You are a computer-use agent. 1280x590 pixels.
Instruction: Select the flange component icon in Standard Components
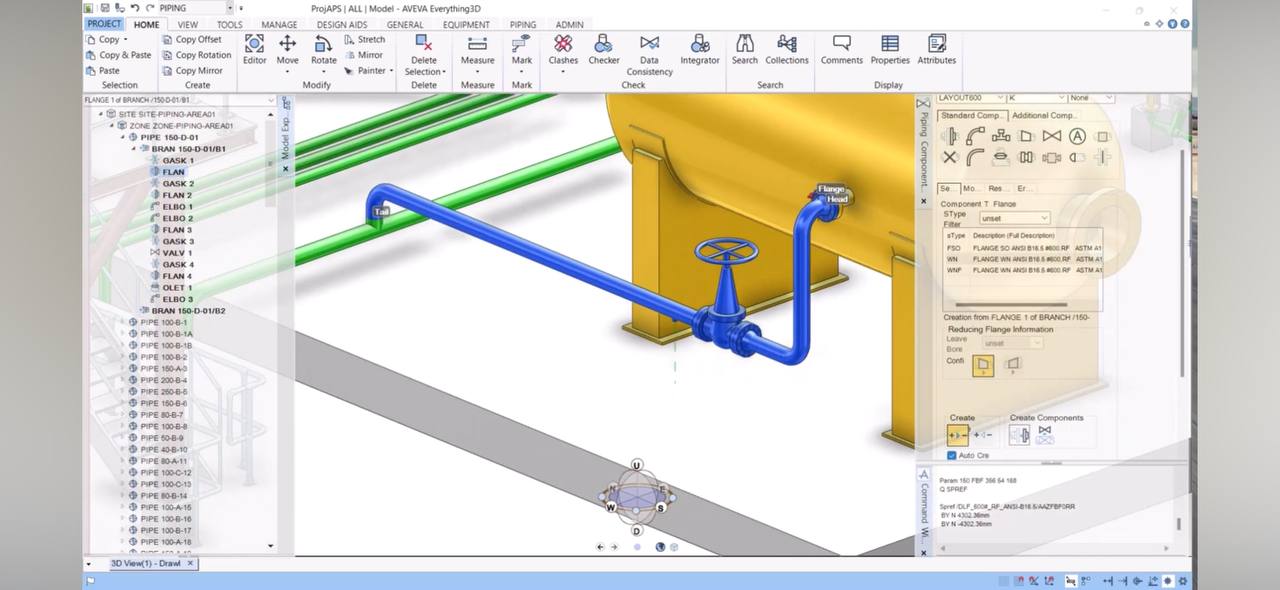951,137
